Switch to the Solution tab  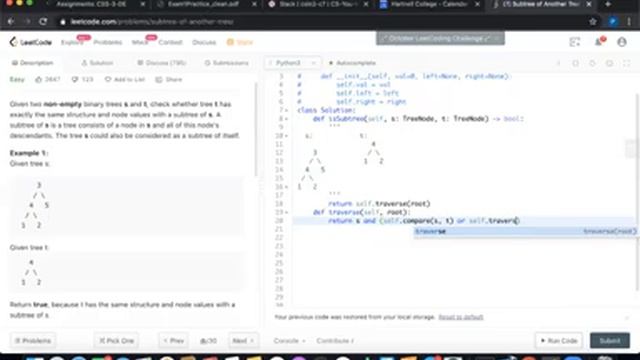point(97,63)
